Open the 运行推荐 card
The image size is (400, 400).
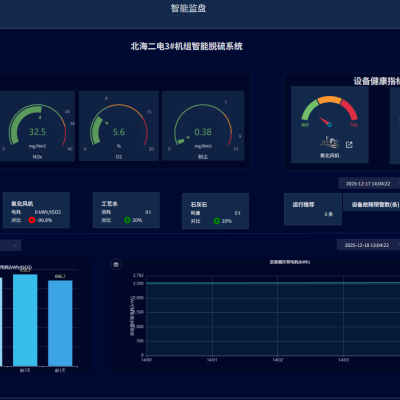[x=313, y=209]
